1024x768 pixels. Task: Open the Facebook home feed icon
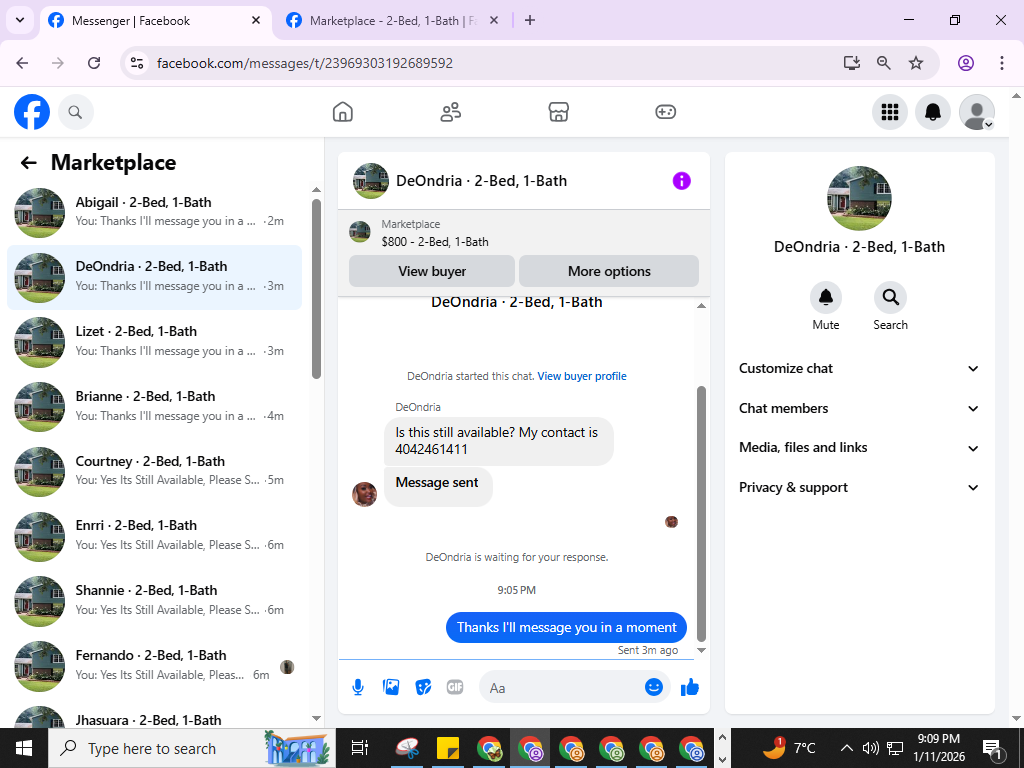click(342, 112)
